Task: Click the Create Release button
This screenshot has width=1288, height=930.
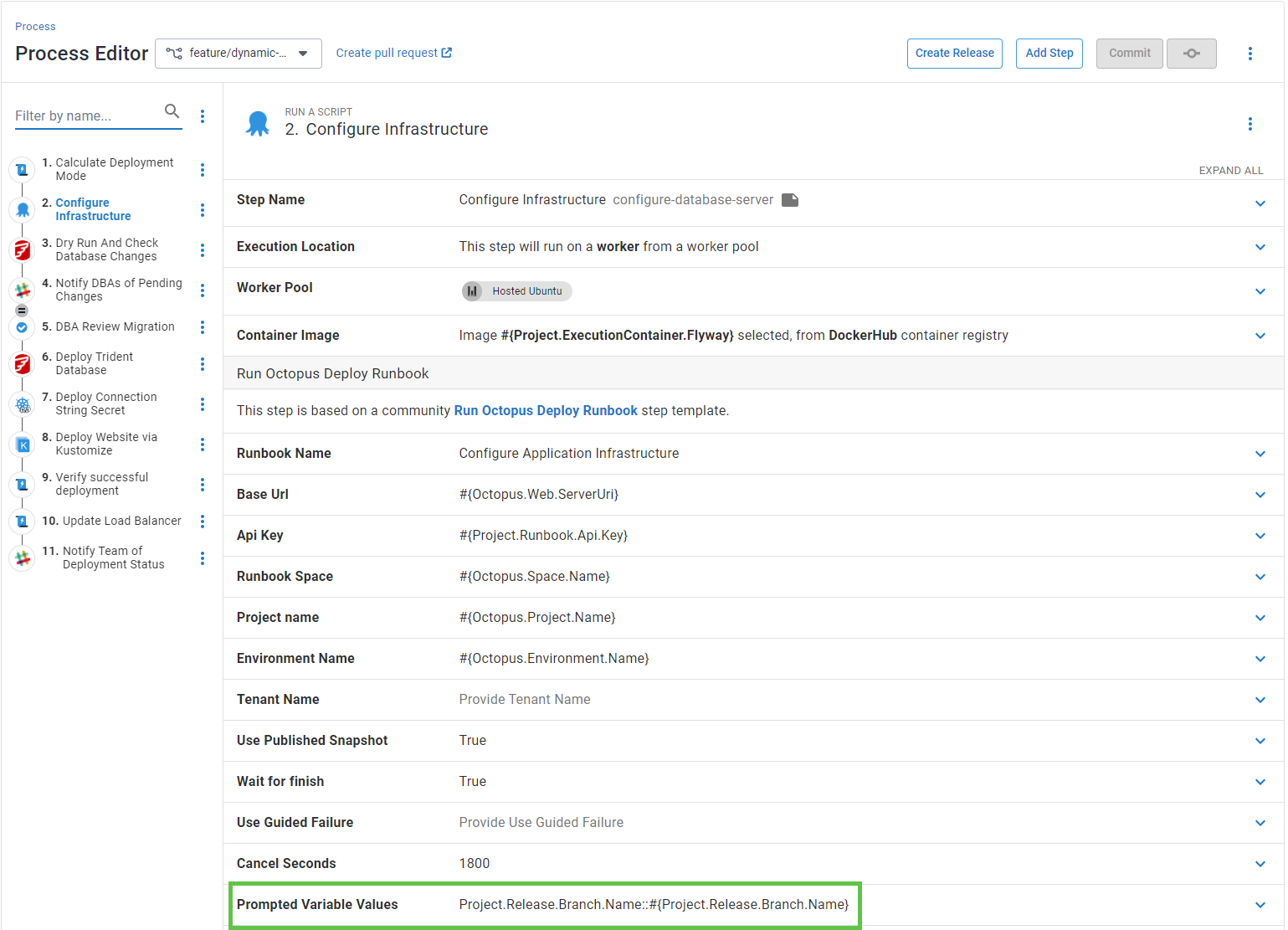Action: pyautogui.click(x=954, y=54)
